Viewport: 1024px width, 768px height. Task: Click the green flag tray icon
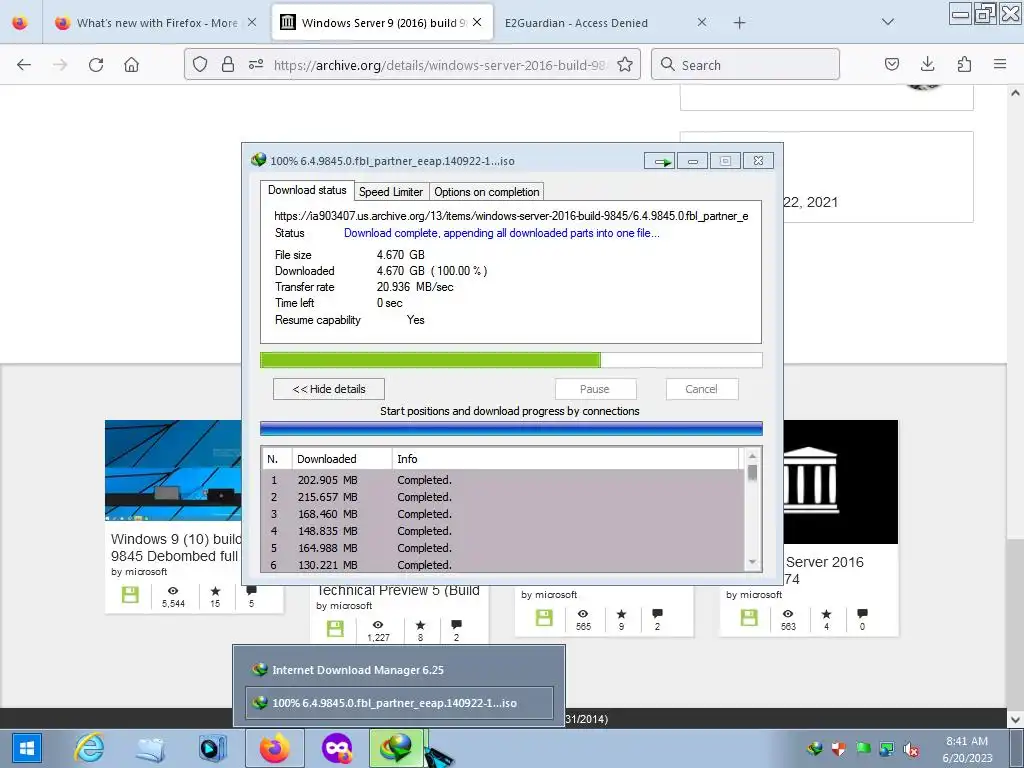coord(863,748)
